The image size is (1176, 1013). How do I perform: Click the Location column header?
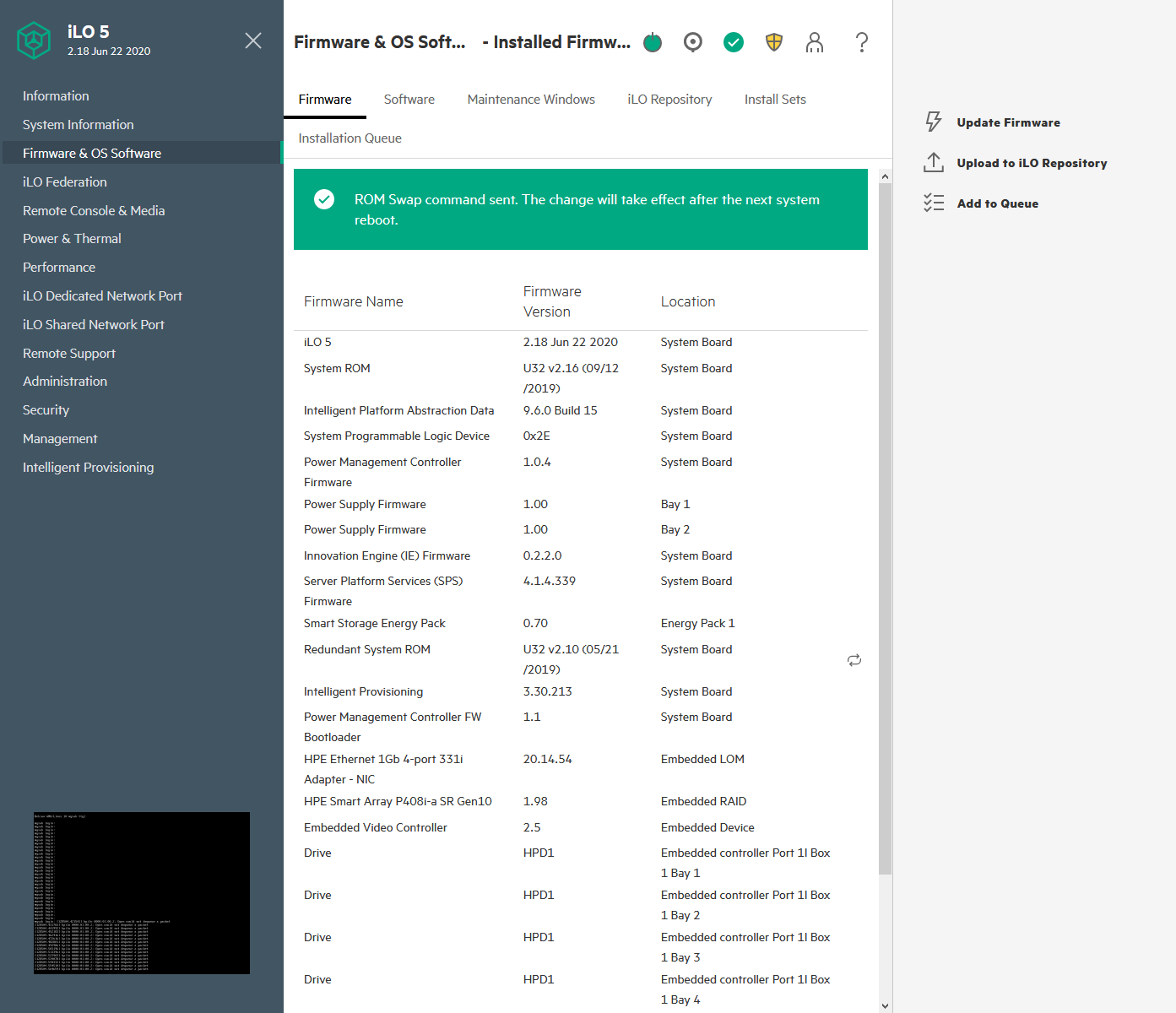(688, 302)
